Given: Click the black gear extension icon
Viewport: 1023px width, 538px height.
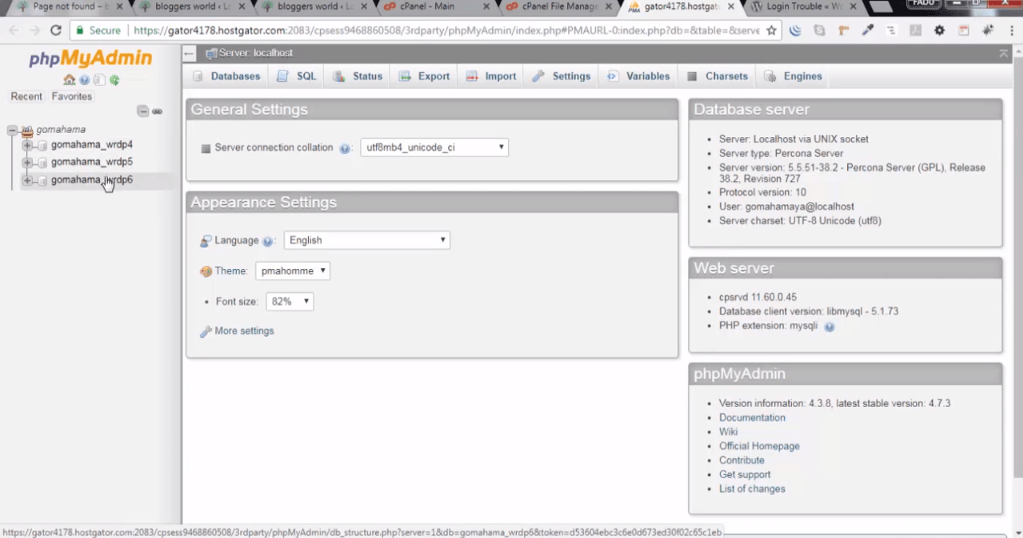Looking at the screenshot, I should pyautogui.click(x=939, y=30).
